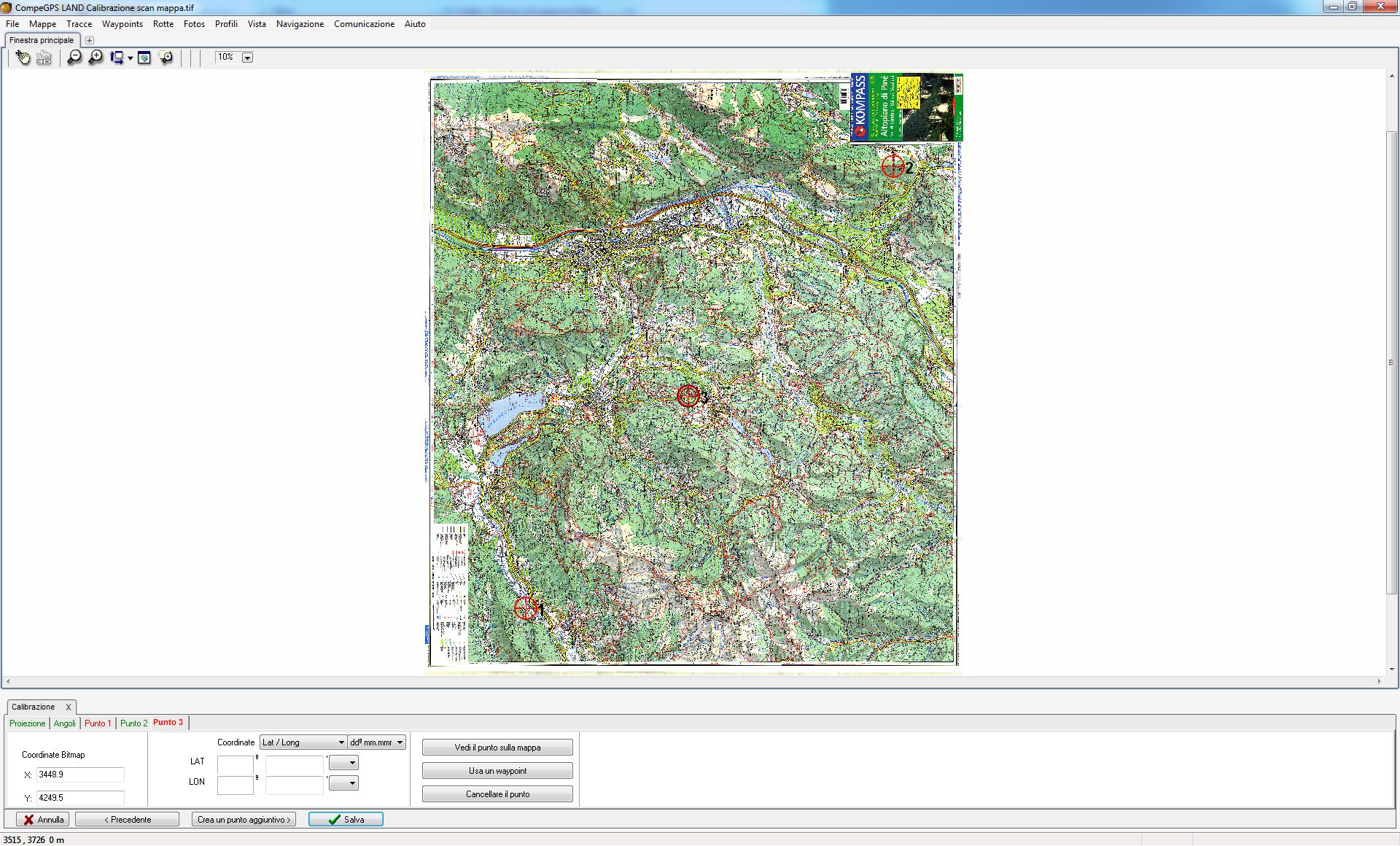This screenshot has height=846, width=1400.
Task: Open the Fotos menu
Action: pos(194,24)
